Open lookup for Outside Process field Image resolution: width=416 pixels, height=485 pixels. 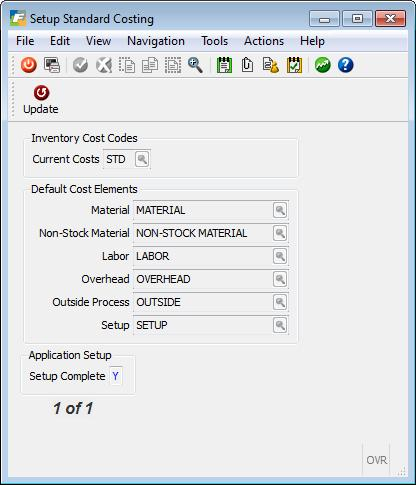tap(280, 302)
